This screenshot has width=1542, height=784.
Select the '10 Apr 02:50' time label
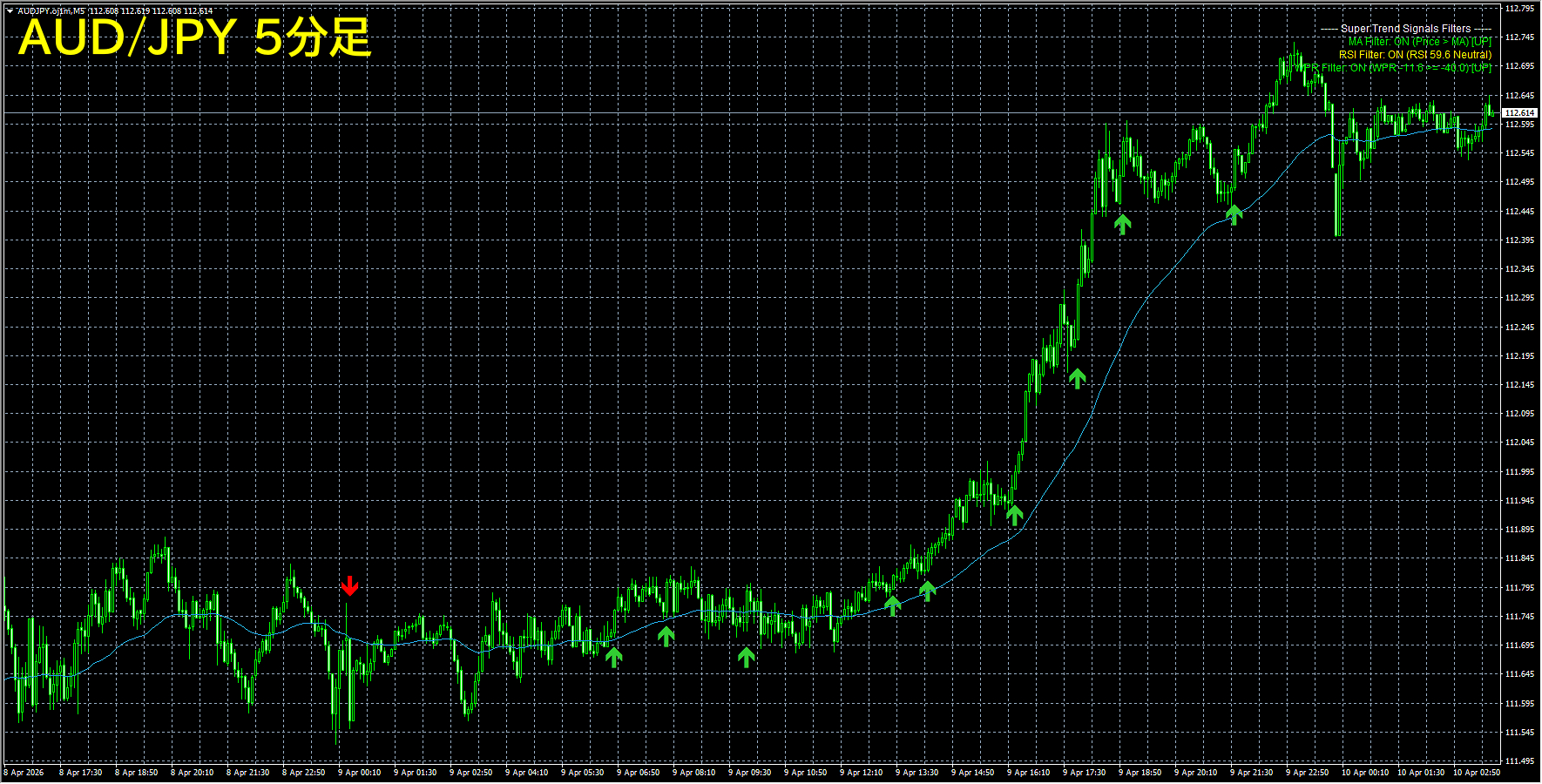[1477, 773]
